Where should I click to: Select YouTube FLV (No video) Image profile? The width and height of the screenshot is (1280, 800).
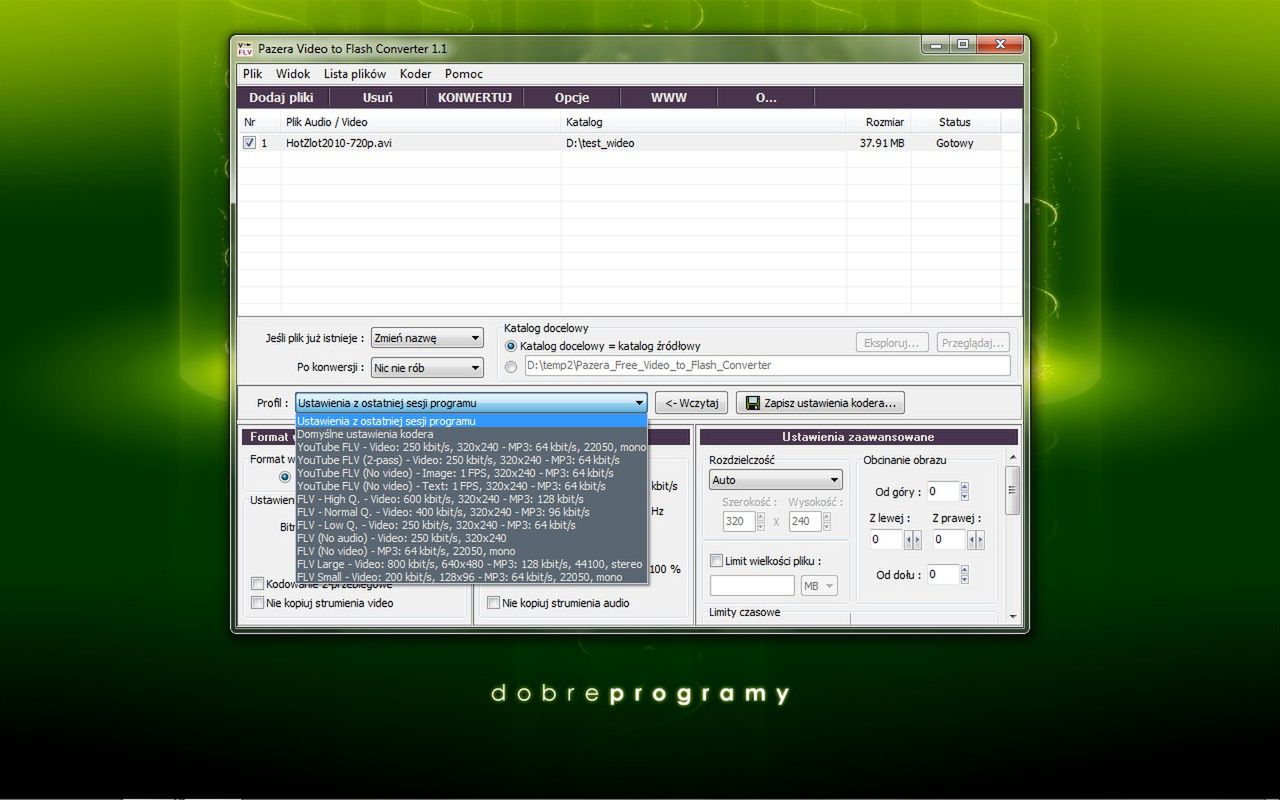tap(472, 473)
